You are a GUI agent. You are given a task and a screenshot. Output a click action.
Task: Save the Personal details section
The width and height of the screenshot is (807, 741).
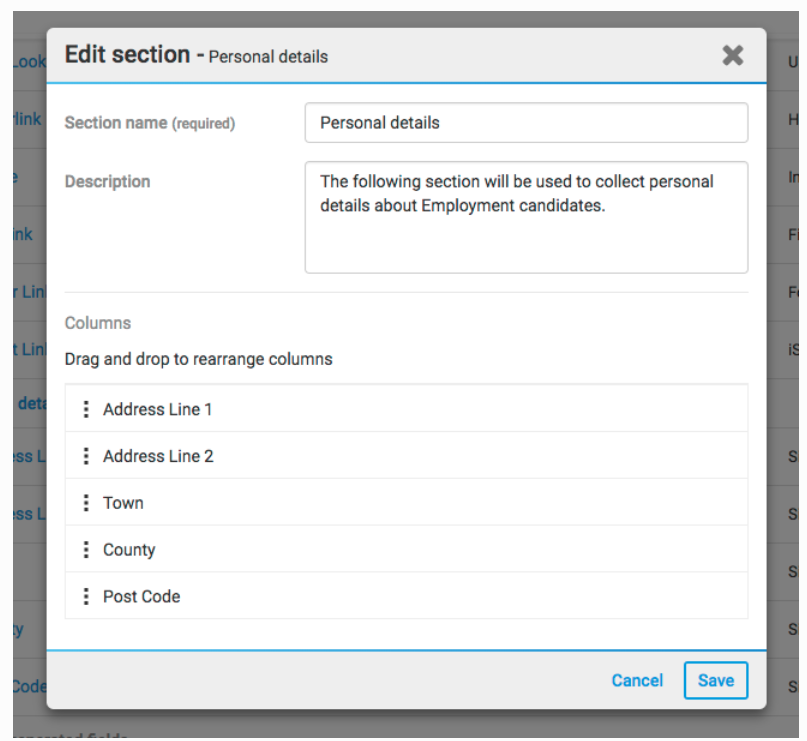tap(716, 680)
